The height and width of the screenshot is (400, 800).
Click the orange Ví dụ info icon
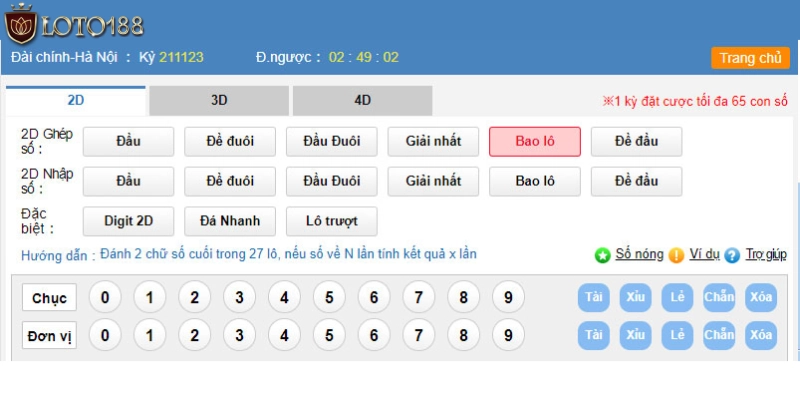676,255
